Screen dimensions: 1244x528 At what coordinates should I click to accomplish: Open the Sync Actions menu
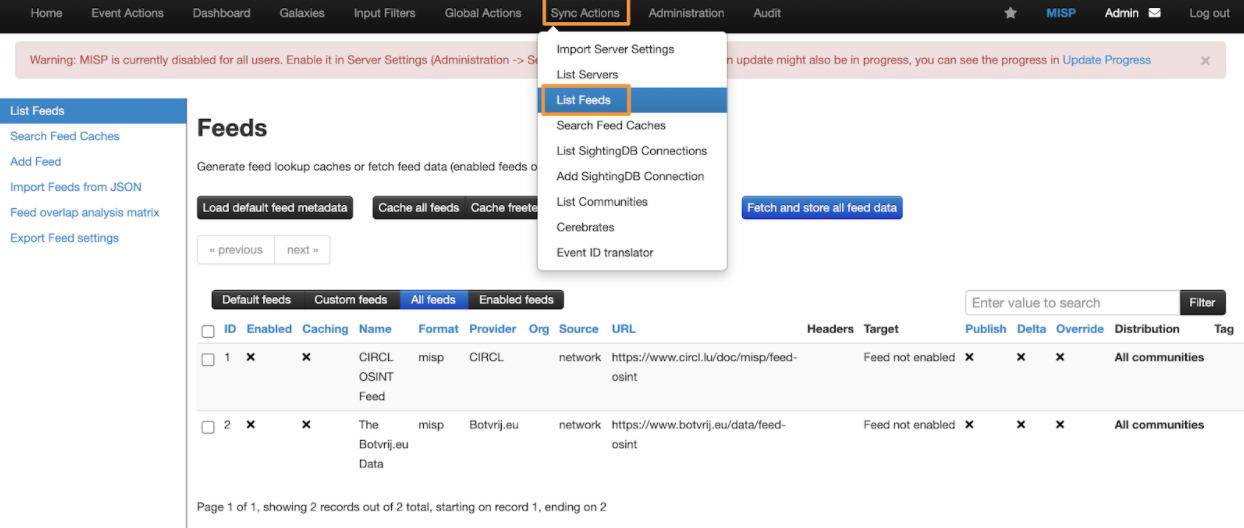[x=585, y=13]
